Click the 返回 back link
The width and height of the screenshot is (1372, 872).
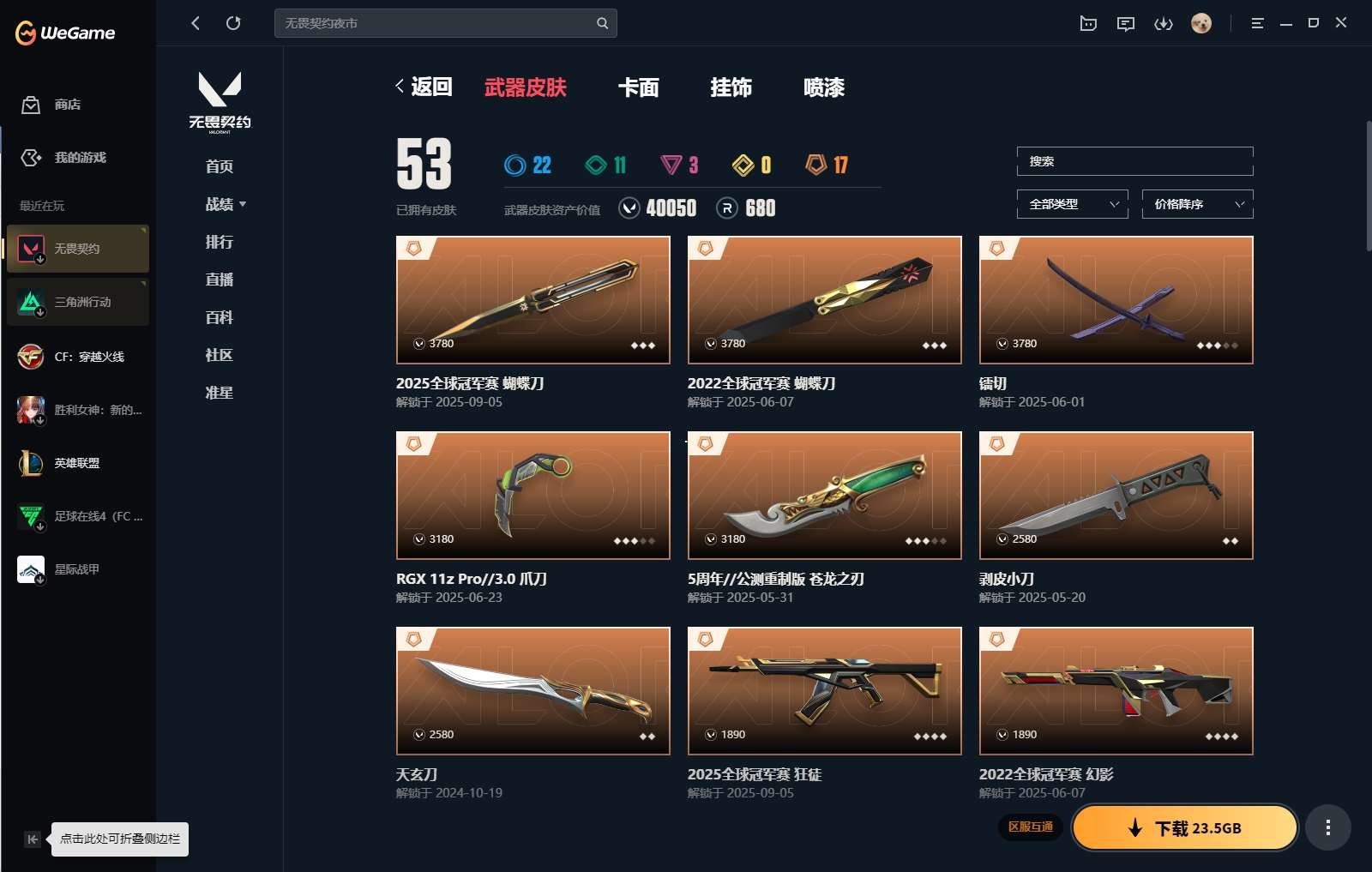[424, 87]
